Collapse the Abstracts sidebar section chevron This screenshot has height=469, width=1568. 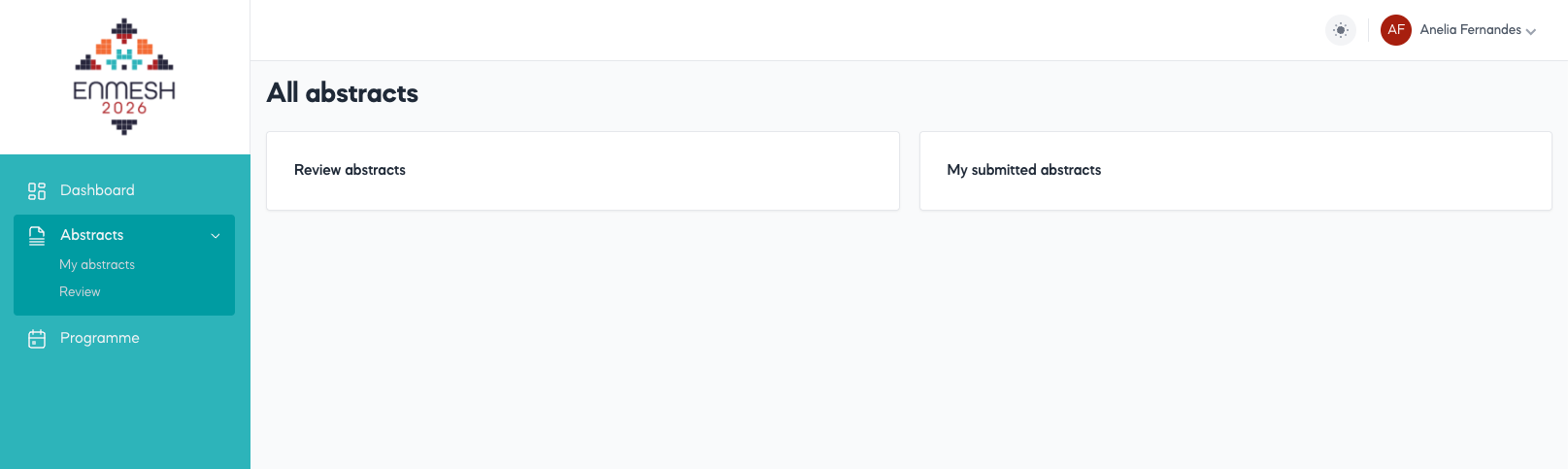tap(216, 236)
